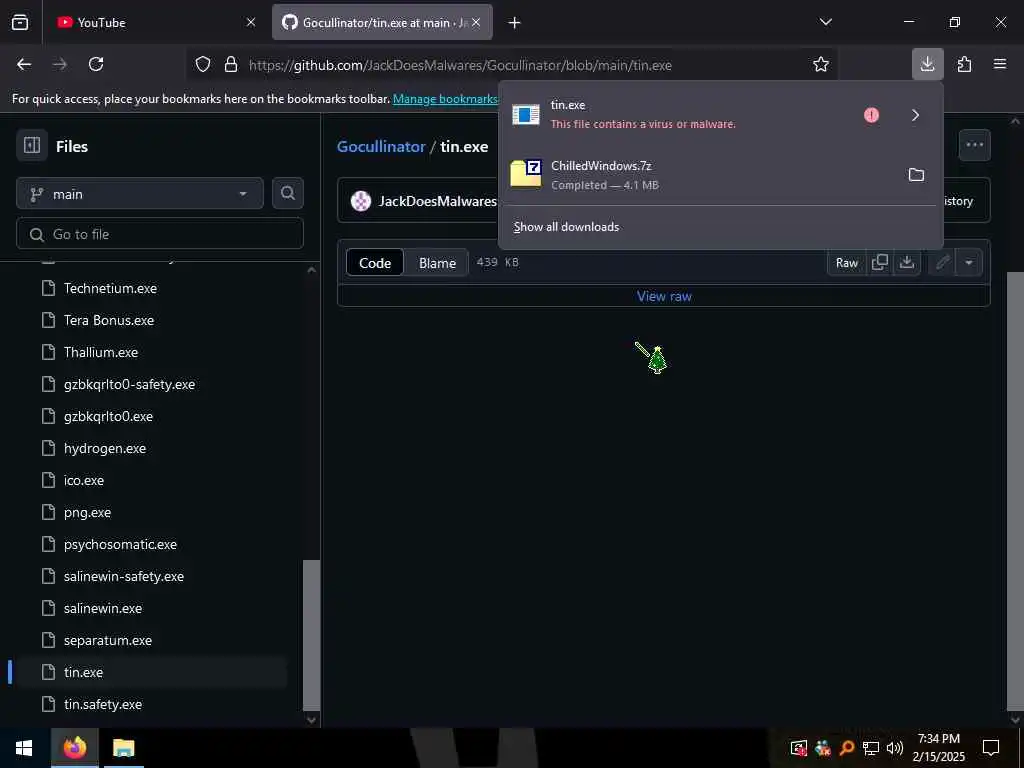Open tin.safety.exe file
Screen dimensions: 1024x768
(103, 704)
